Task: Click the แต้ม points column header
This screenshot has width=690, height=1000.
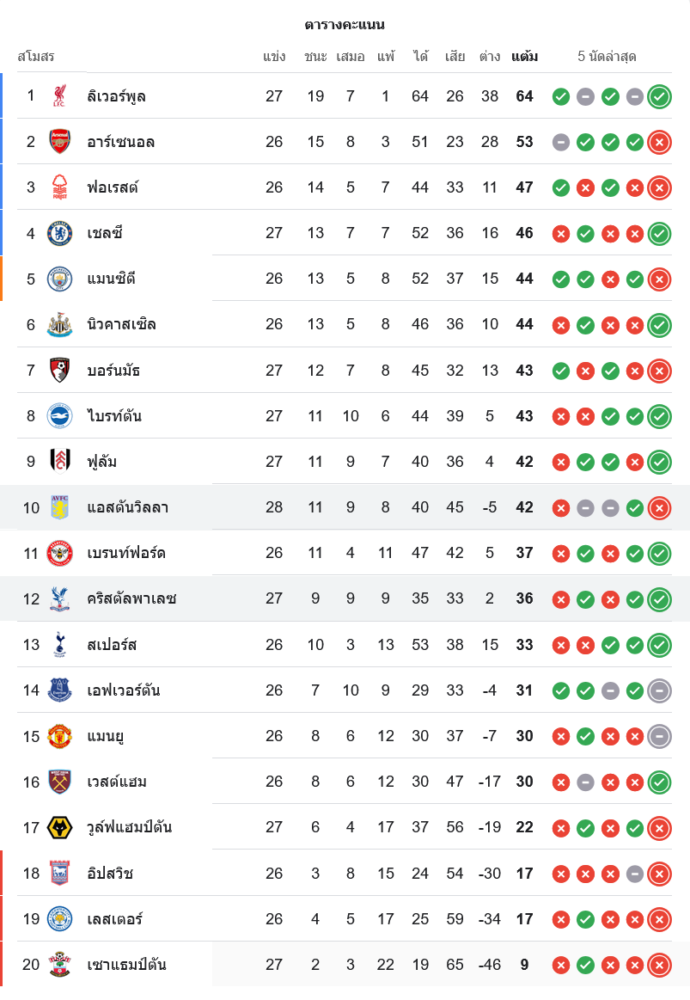Action: (524, 57)
